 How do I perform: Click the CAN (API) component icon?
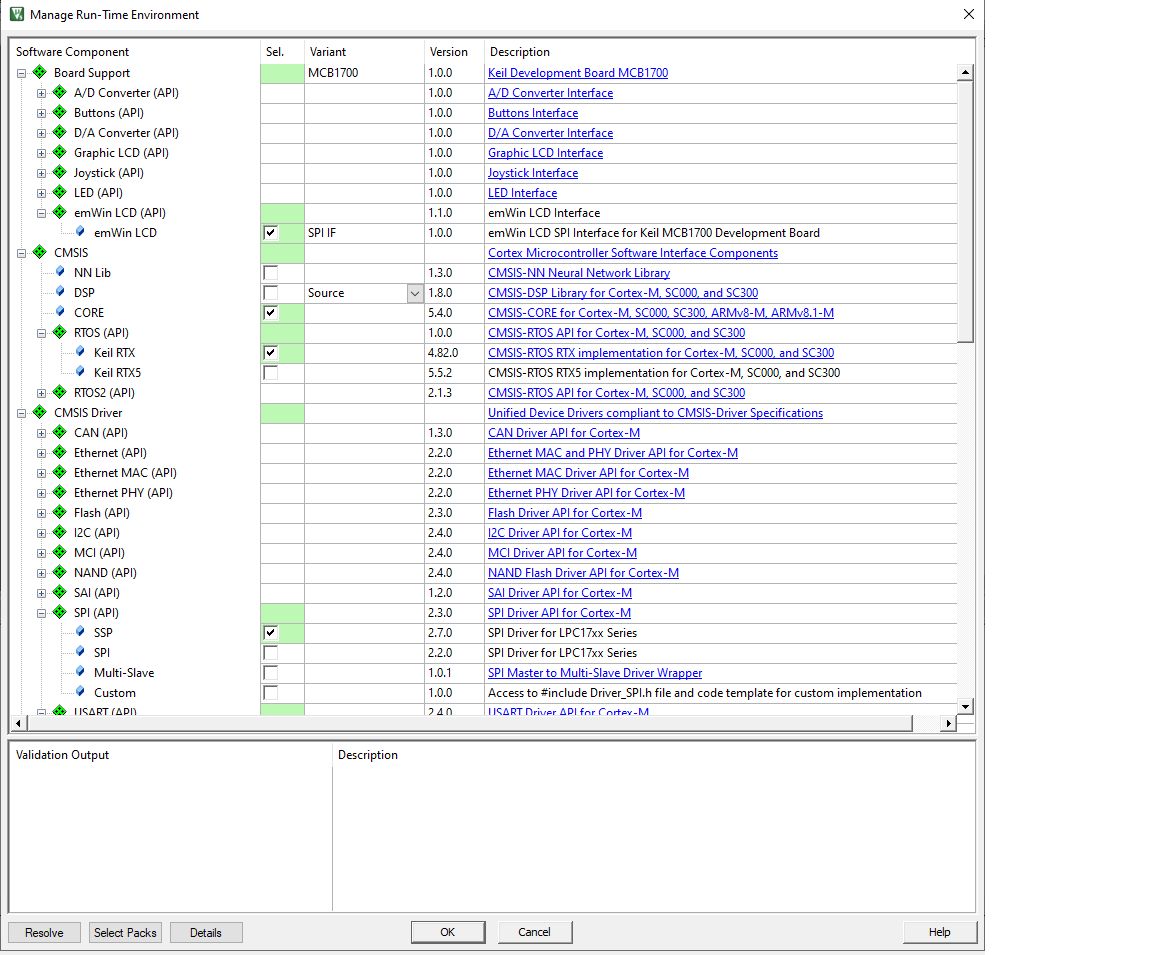(60, 432)
